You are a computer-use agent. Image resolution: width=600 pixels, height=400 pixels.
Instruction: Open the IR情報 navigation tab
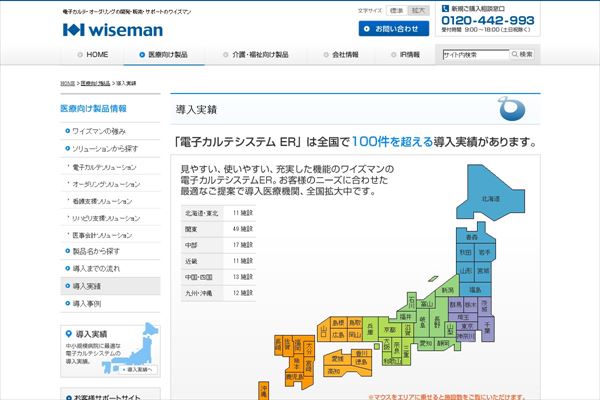405,55
